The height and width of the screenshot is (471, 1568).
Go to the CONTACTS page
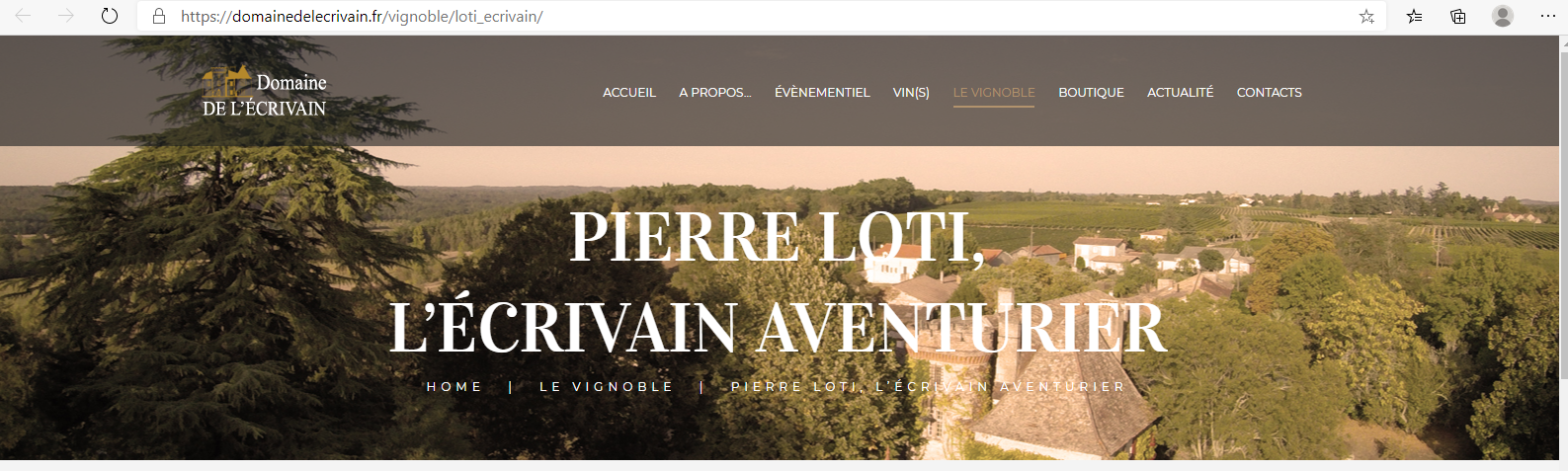click(x=1269, y=92)
